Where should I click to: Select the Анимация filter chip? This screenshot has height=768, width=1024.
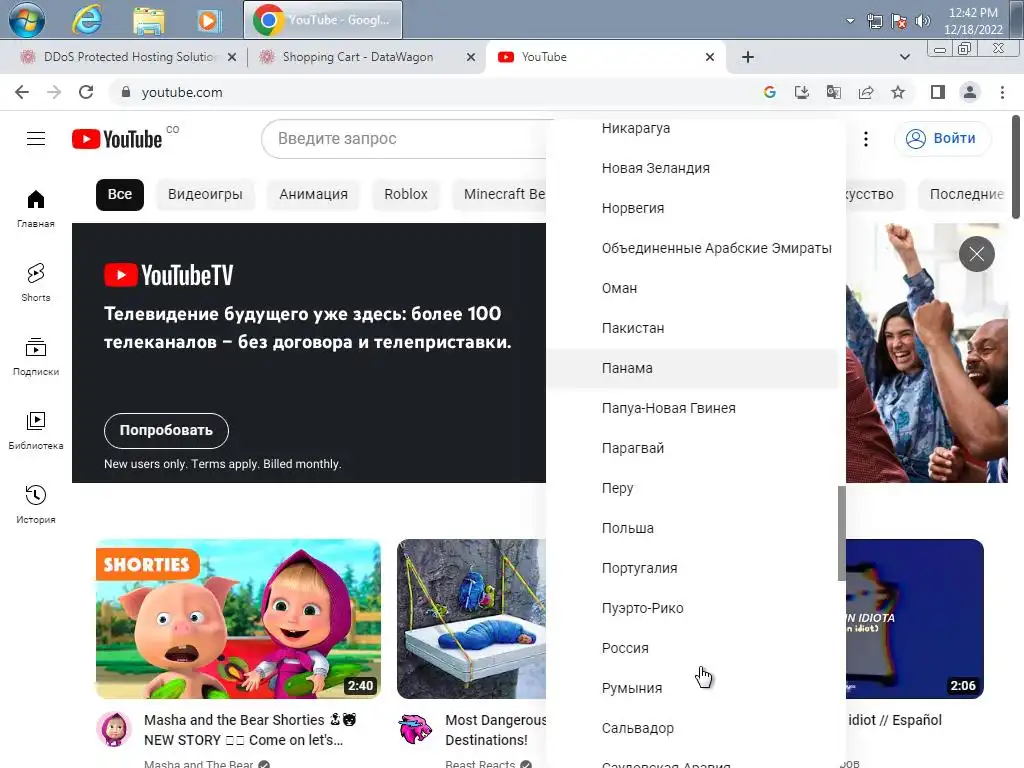(313, 194)
